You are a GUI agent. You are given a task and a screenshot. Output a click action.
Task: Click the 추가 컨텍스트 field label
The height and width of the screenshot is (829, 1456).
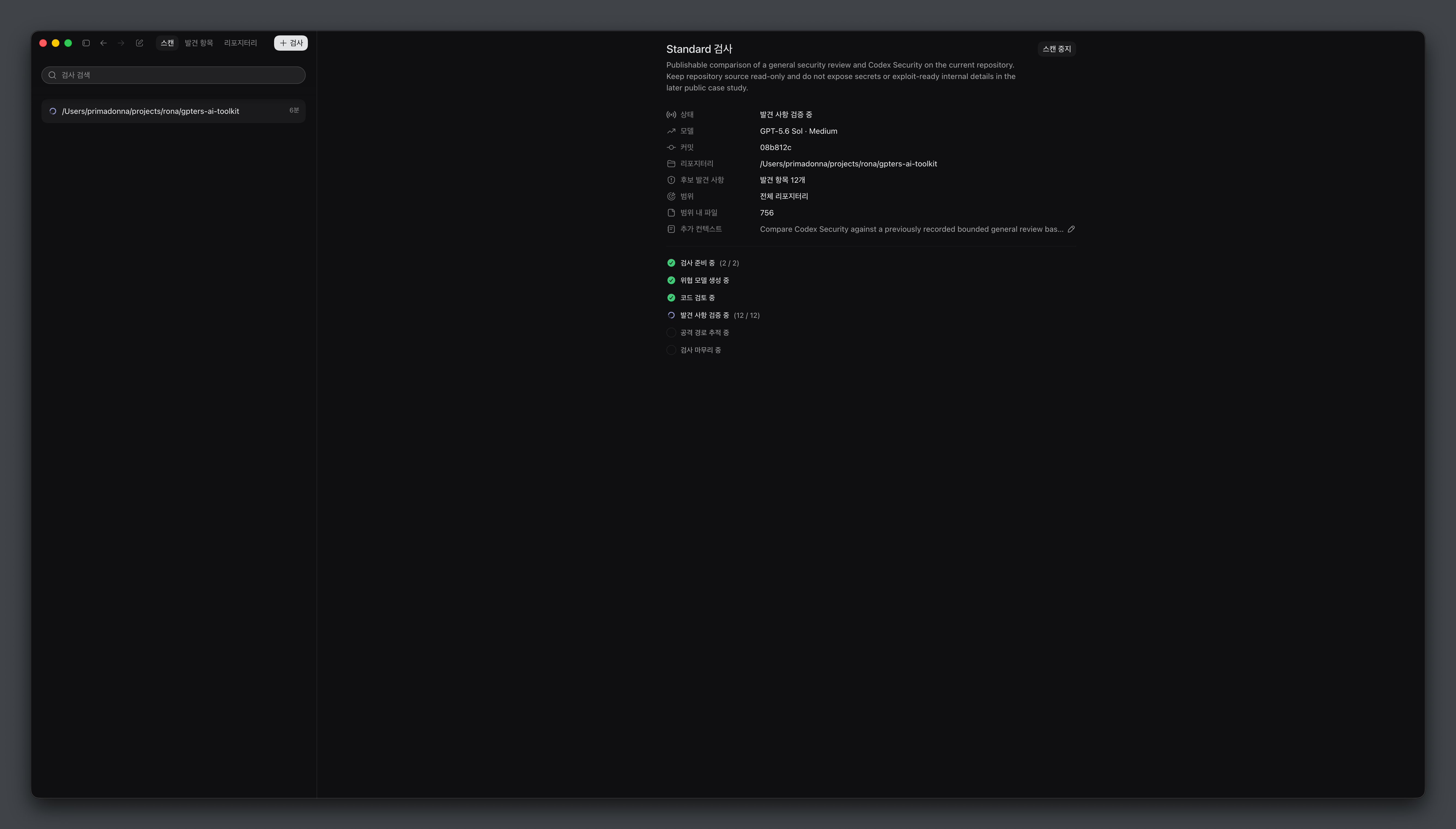point(701,229)
